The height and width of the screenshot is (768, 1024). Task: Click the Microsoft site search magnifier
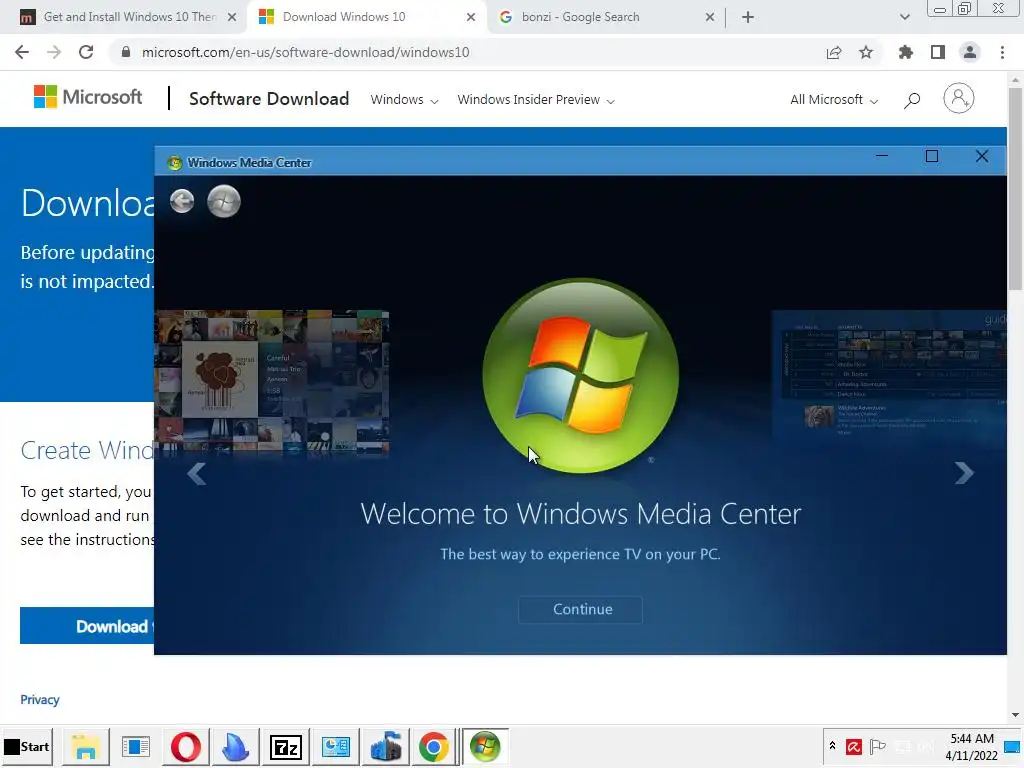coord(912,100)
